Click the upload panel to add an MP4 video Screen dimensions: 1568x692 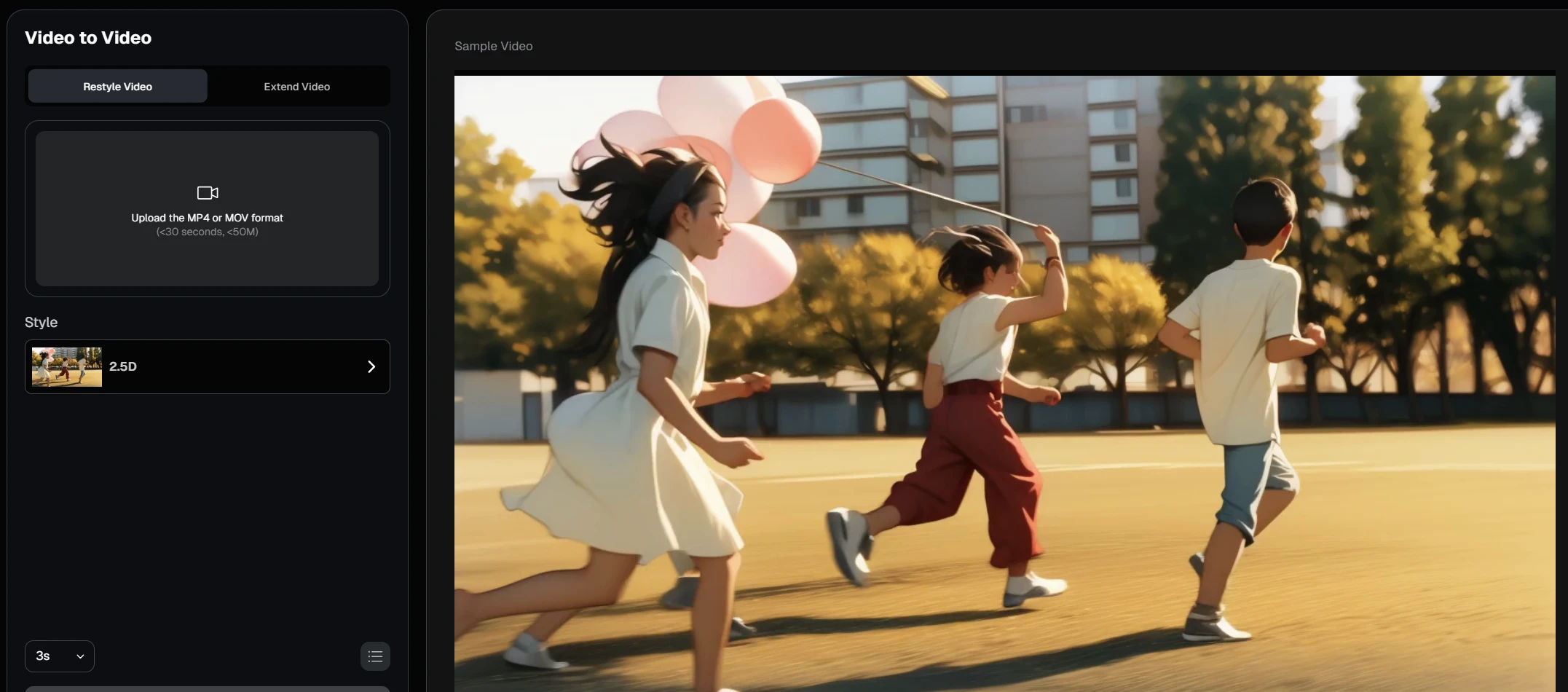tap(208, 209)
